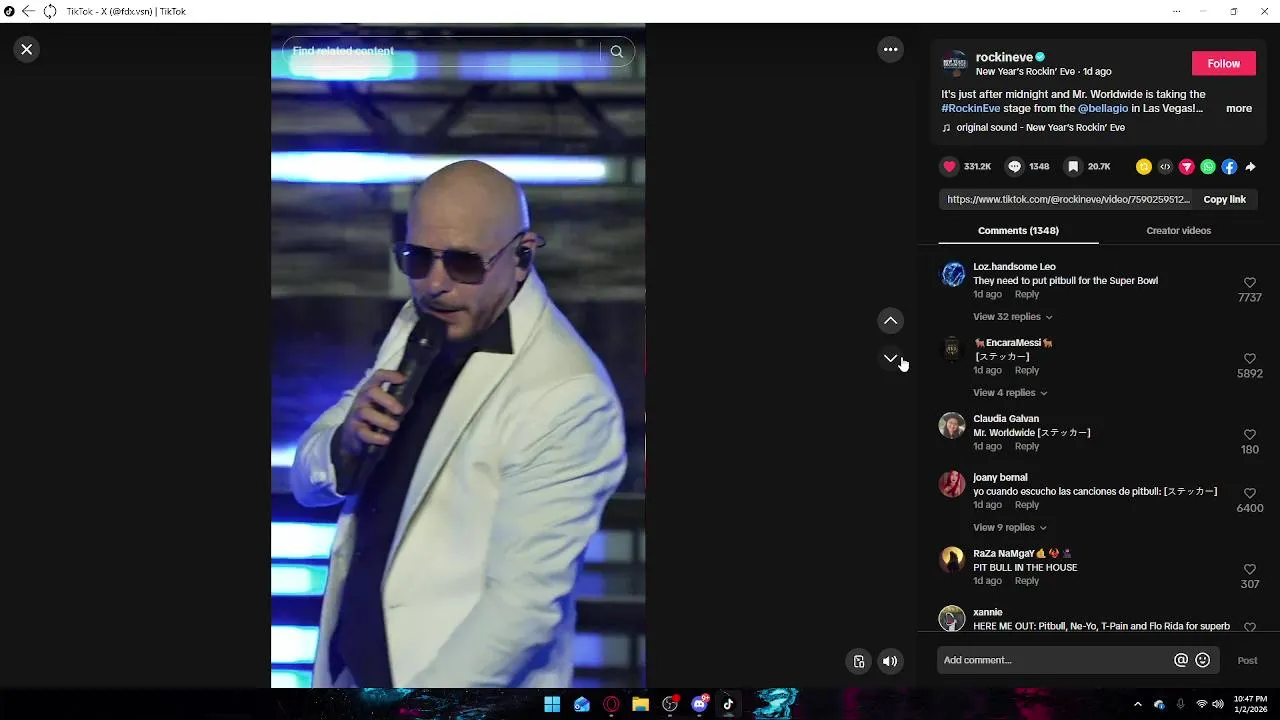1280x720 pixels.
Task: Toggle the auto-scroll button beside the volume button
Action: coord(858,661)
